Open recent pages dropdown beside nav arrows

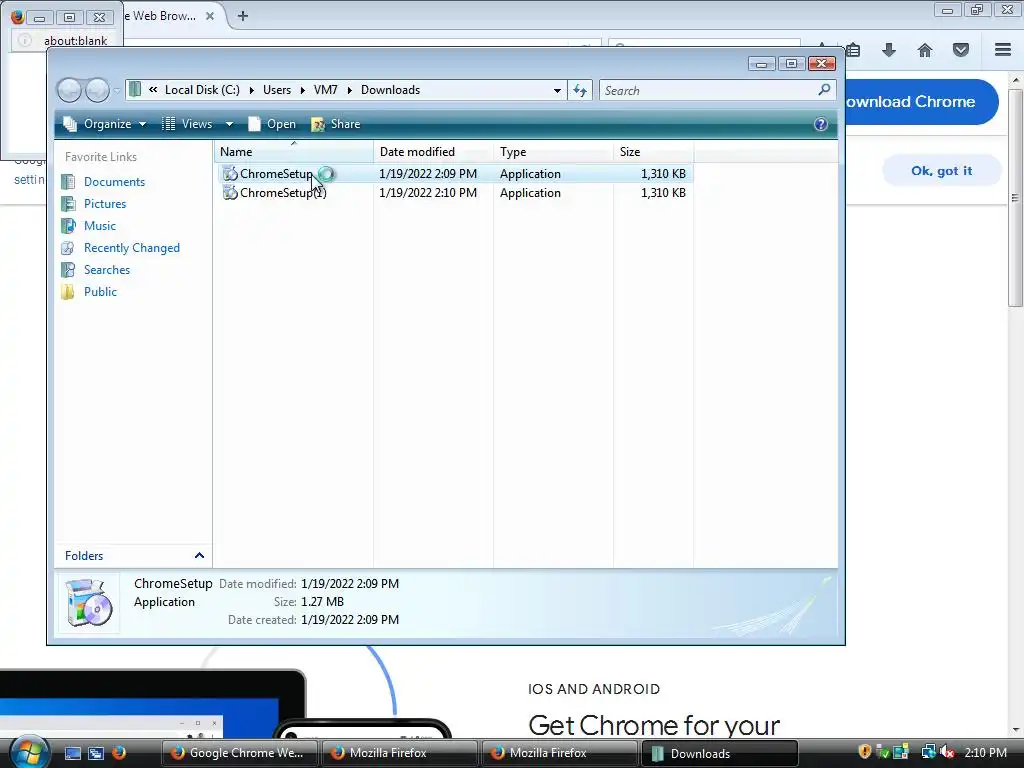(x=117, y=91)
